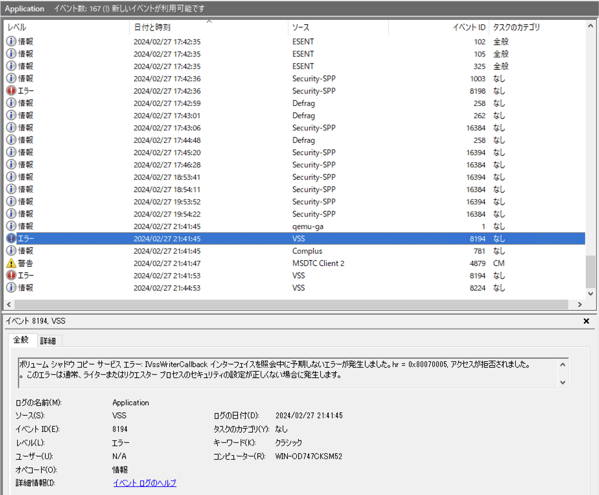Select the ESENT event 102 row icon
This screenshot has width=599, height=495.
point(11,41)
